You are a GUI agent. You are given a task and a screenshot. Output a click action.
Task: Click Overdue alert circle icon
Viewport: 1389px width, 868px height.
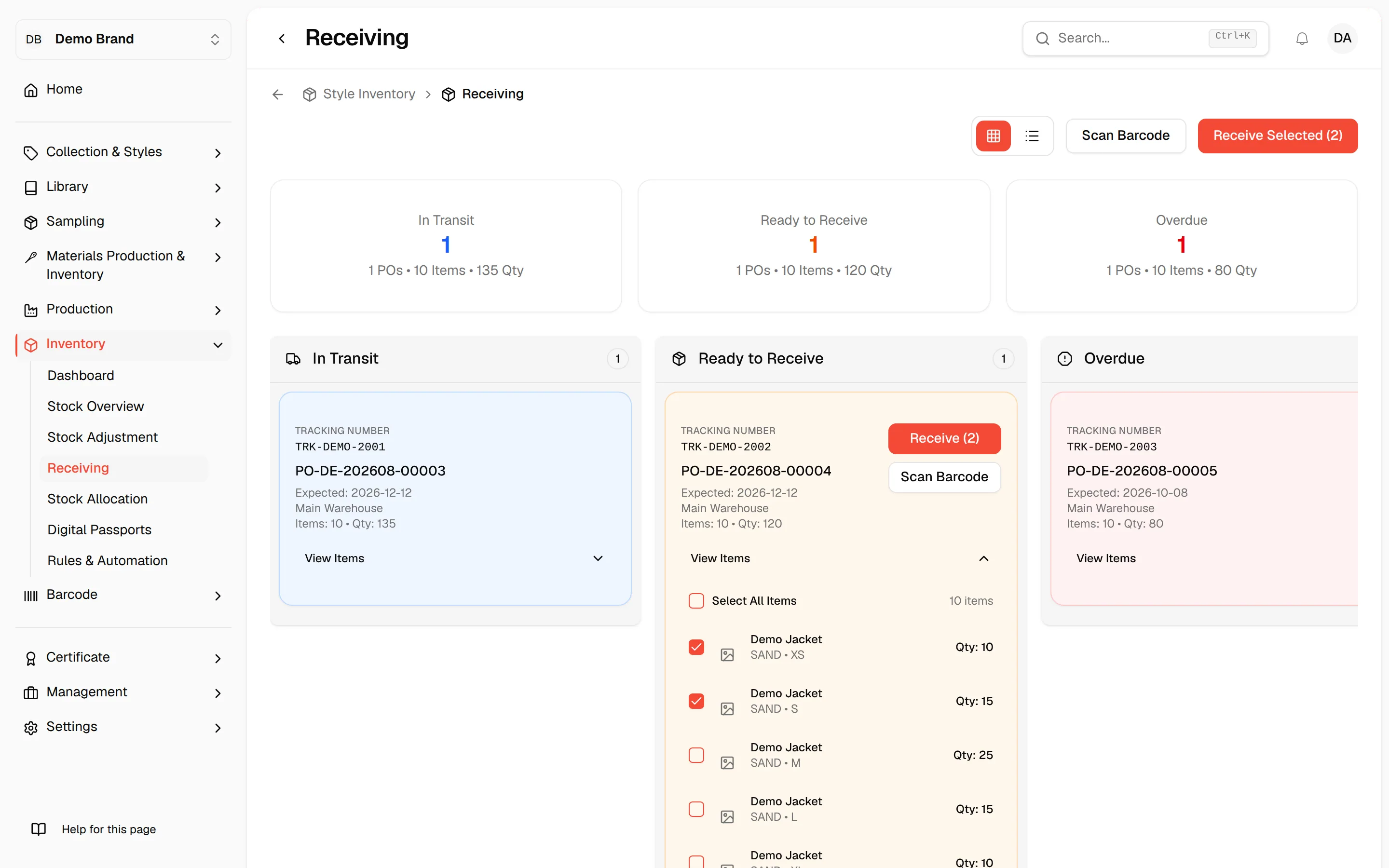[1065, 359]
